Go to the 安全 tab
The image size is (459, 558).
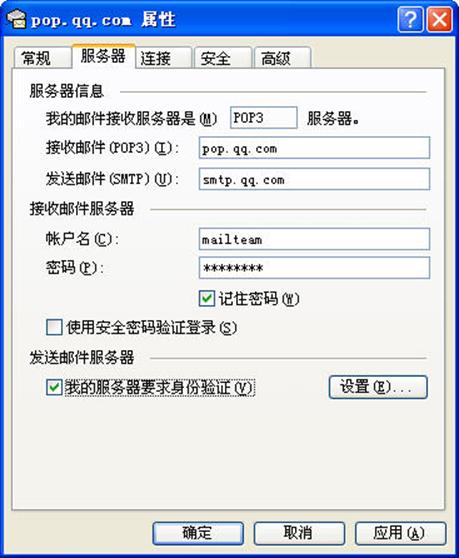coord(223,58)
